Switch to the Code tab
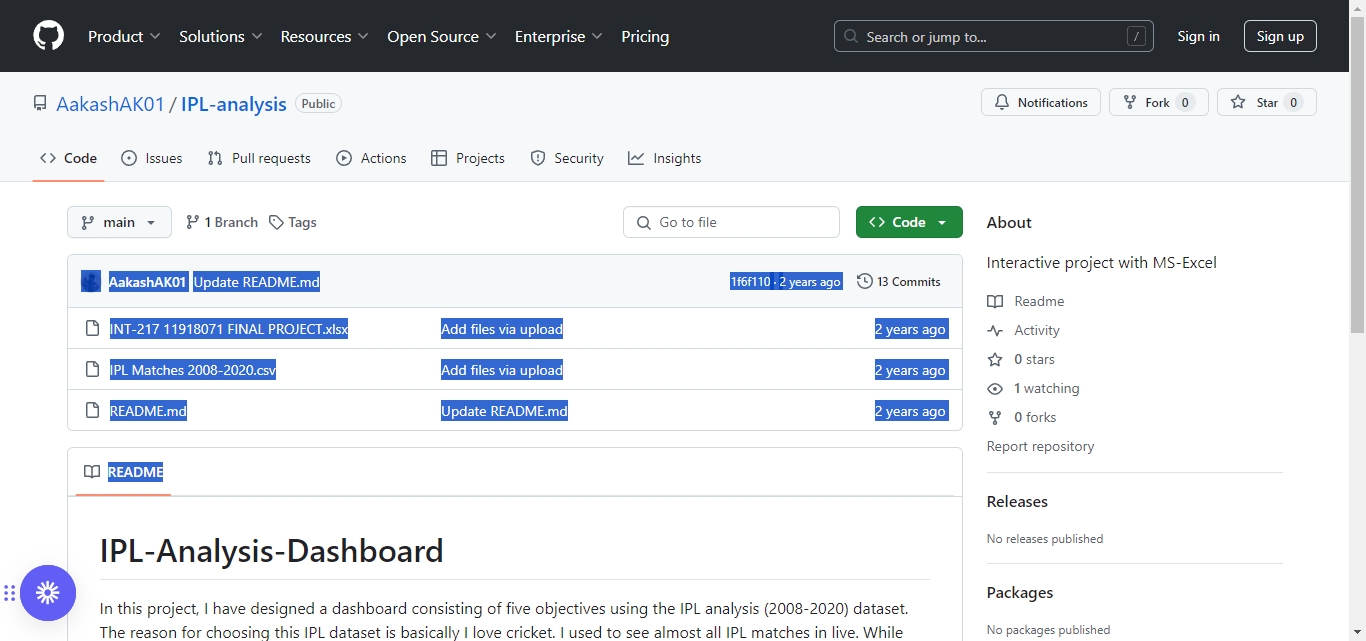 (68, 158)
